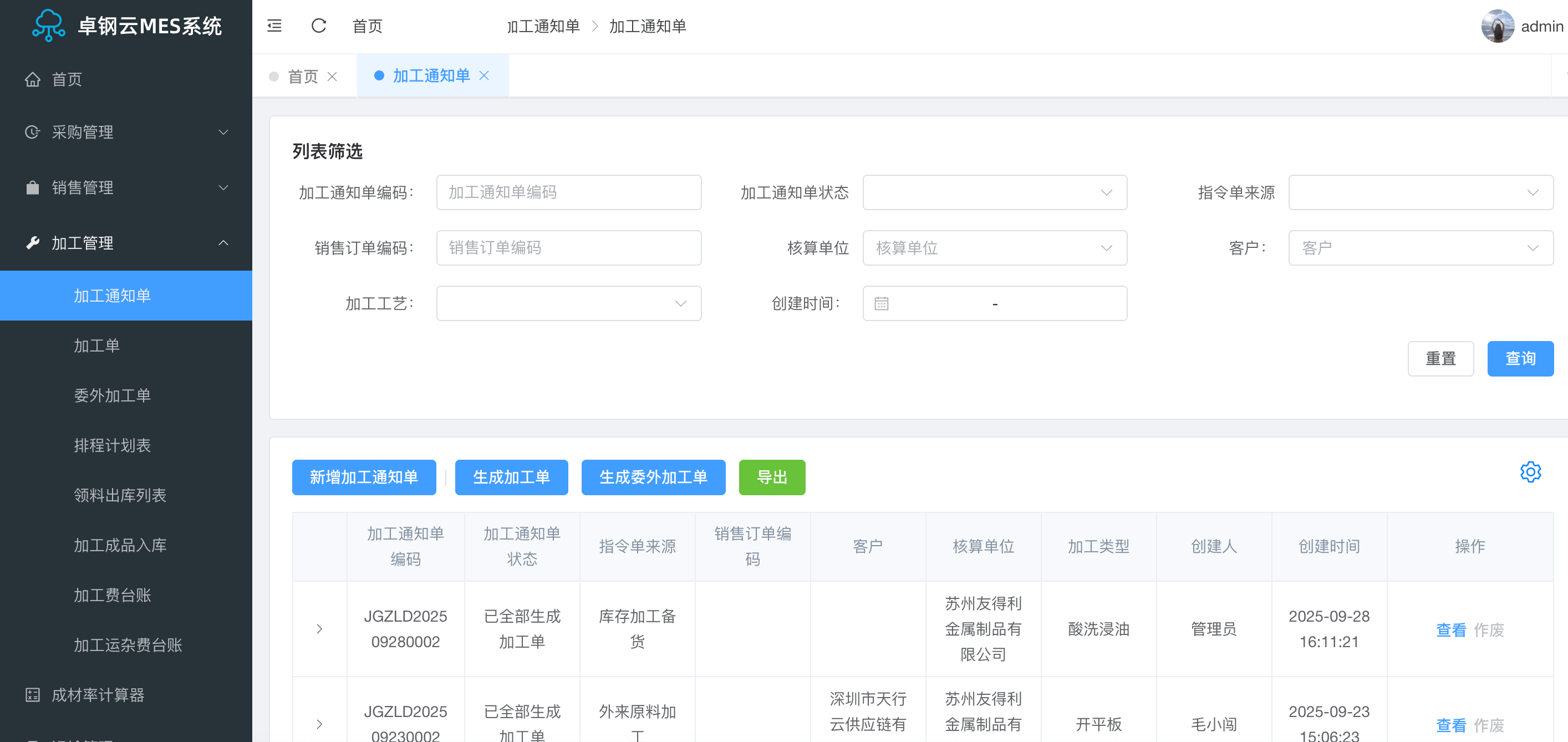Open the 加工工艺 dropdown
Screen dimensions: 1568x742
tap(568, 303)
